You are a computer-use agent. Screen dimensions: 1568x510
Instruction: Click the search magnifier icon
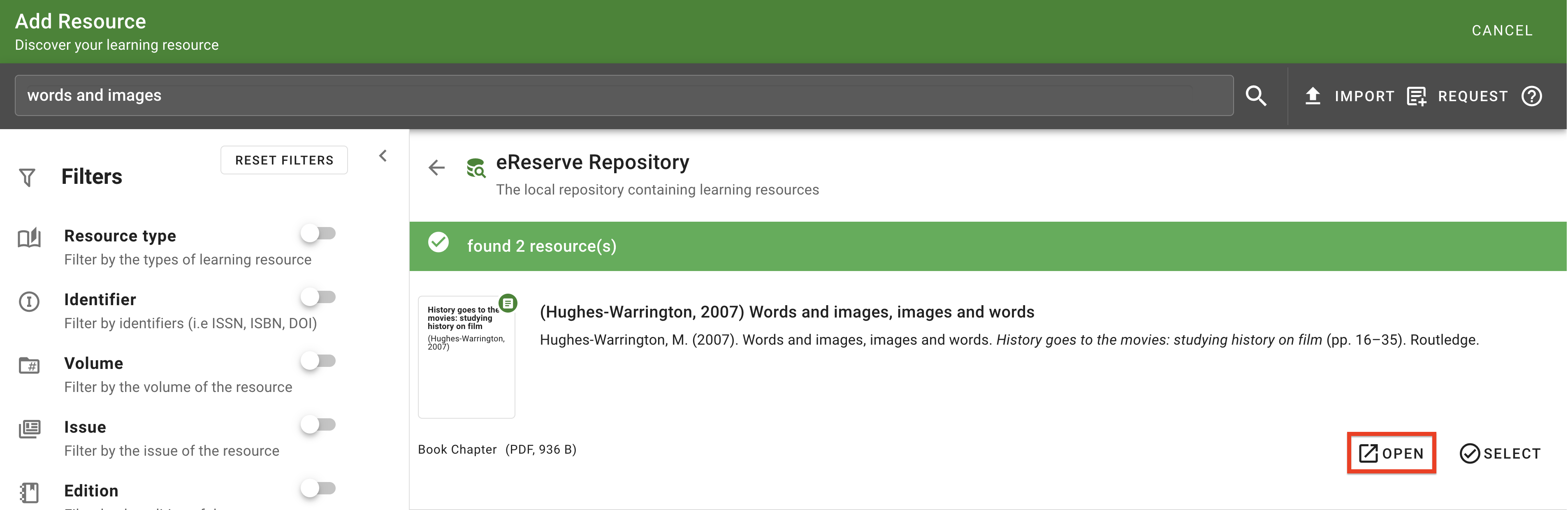1257,95
